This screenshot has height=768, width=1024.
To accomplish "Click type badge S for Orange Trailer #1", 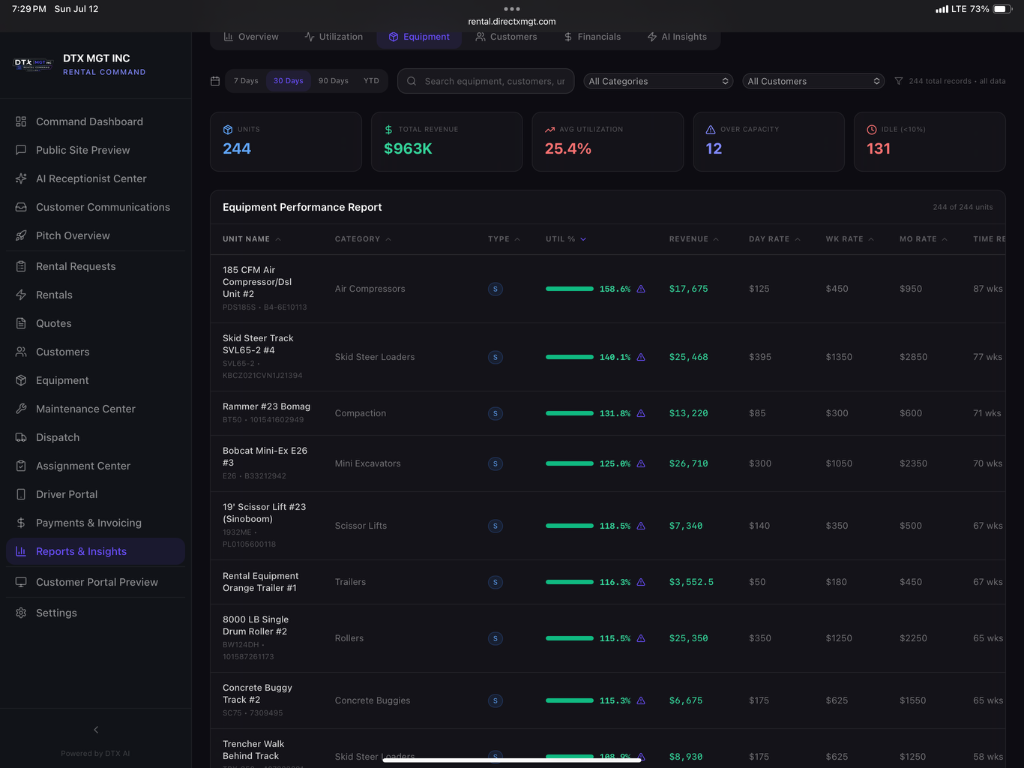I will [495, 582].
